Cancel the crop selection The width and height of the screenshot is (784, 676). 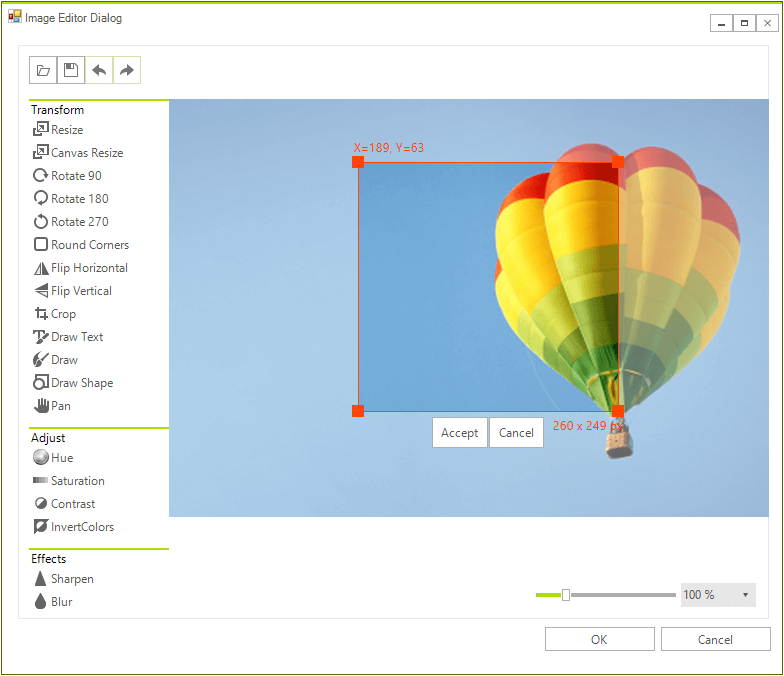[x=516, y=433]
